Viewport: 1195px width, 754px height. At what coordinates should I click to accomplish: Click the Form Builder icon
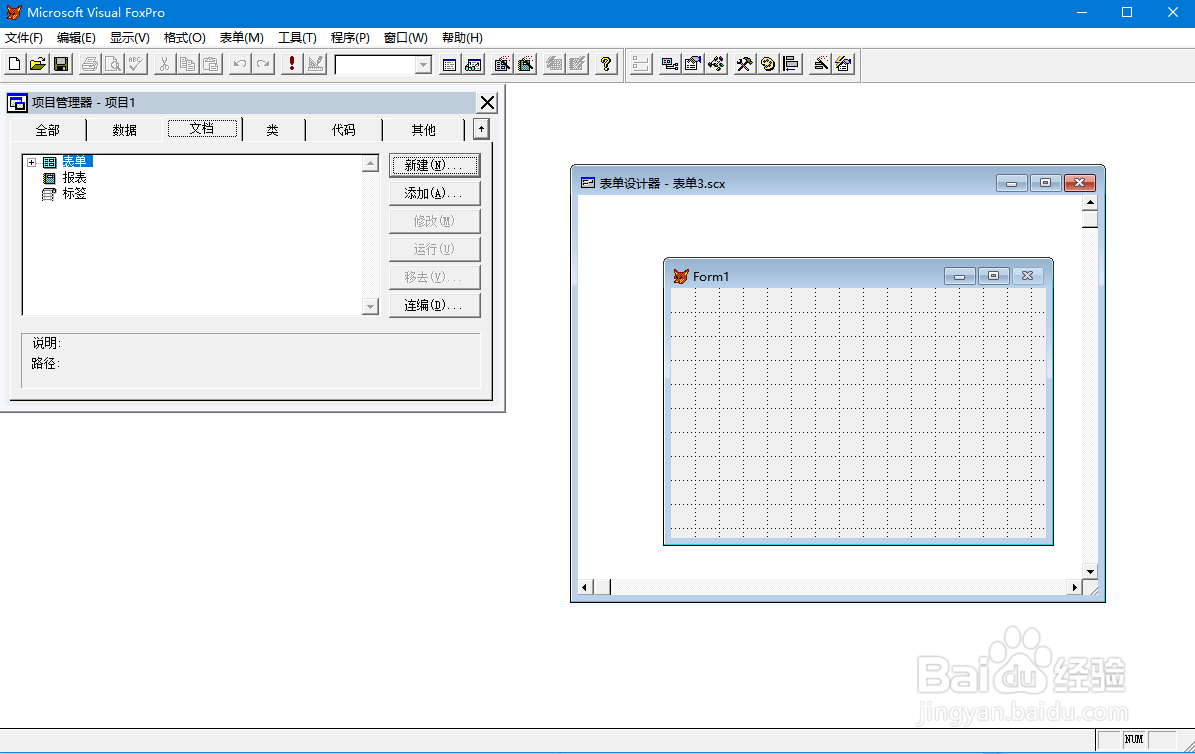click(820, 64)
